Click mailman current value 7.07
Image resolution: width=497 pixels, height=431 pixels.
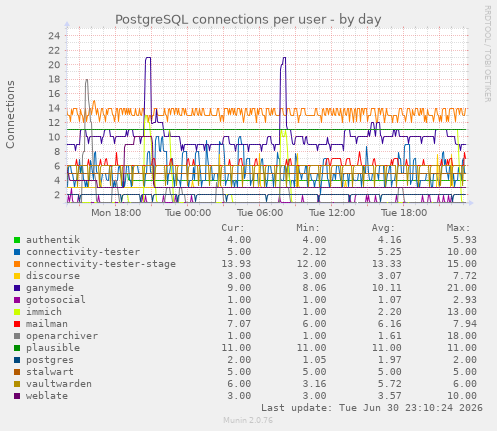coord(239,324)
